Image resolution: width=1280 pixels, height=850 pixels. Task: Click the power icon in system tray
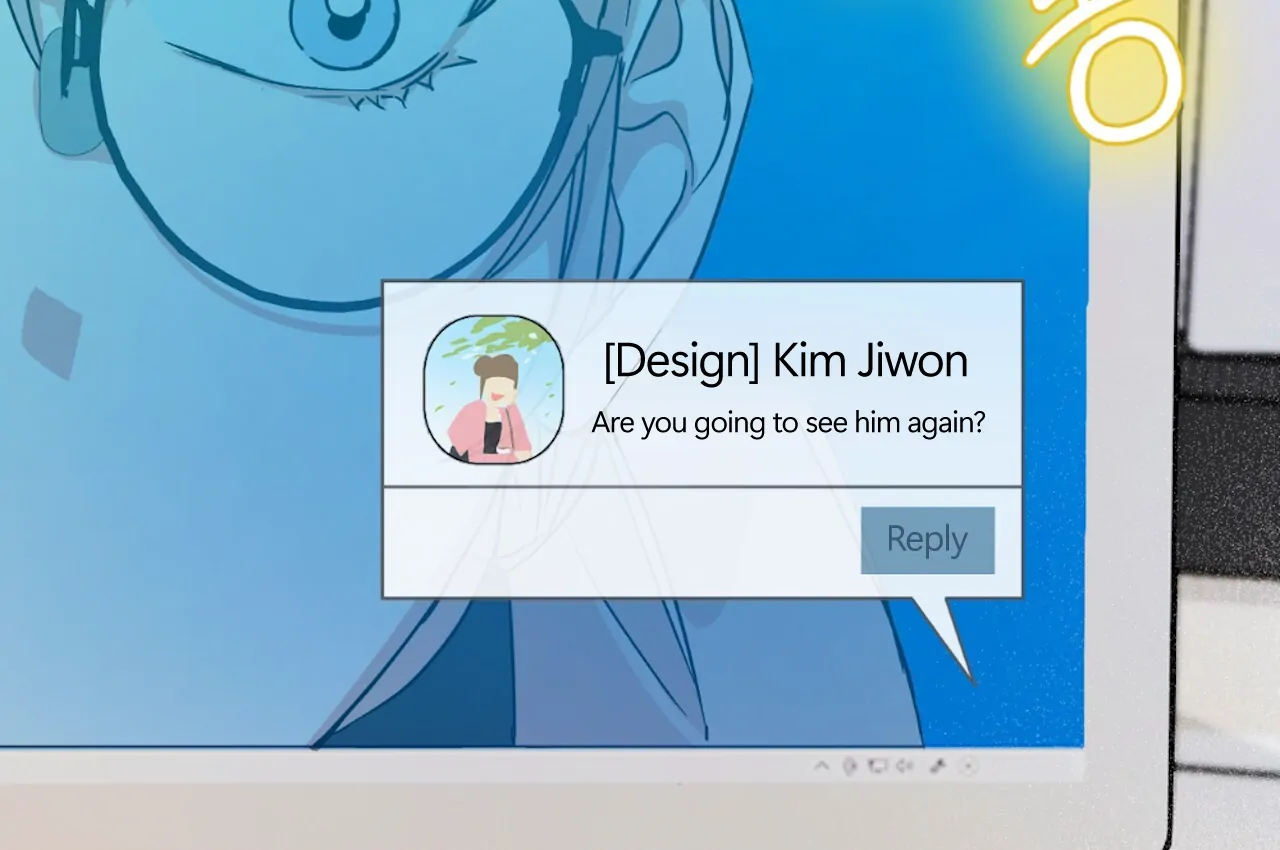tap(849, 766)
